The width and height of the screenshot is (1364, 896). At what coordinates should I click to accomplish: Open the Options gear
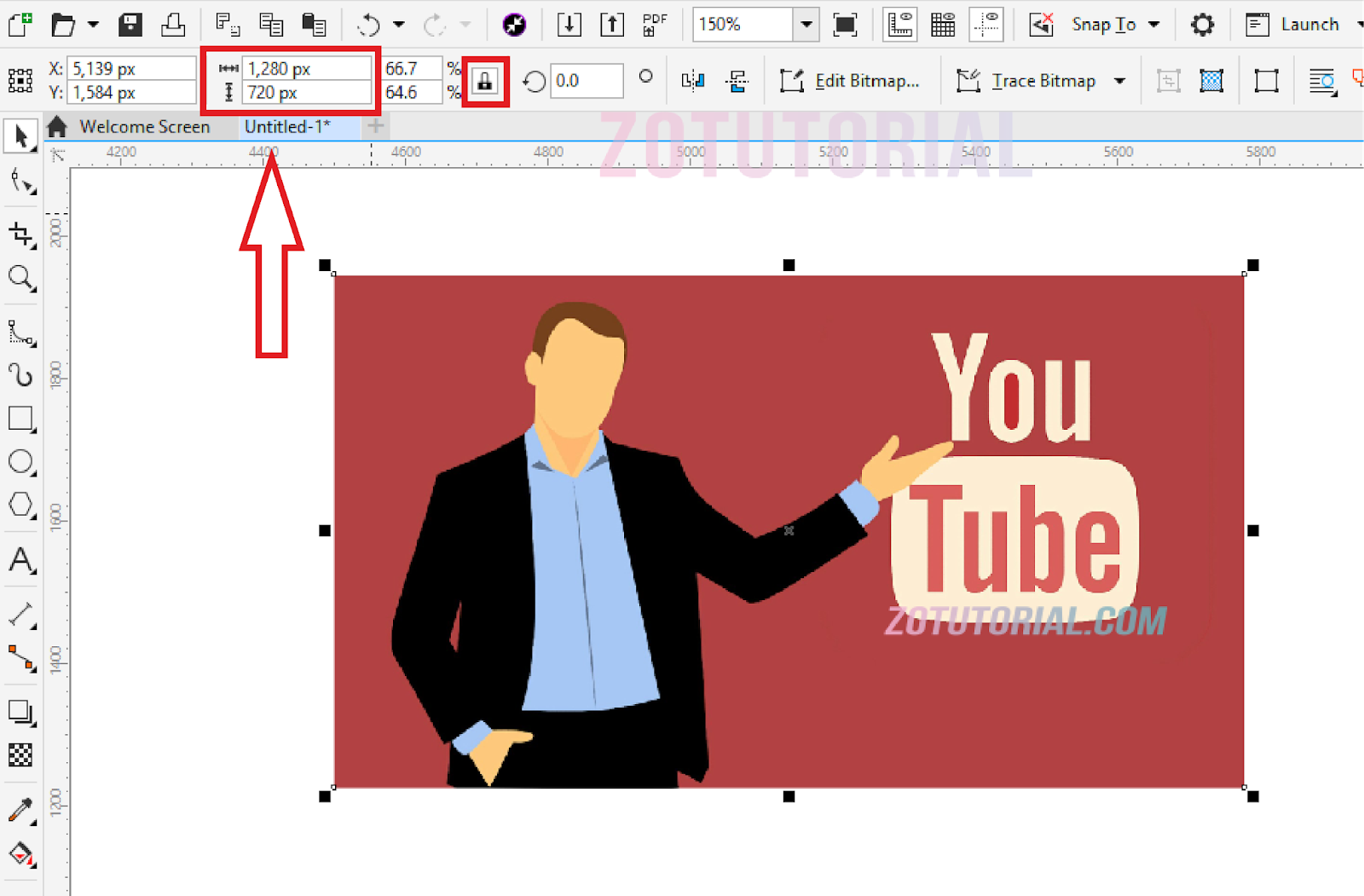click(1202, 25)
